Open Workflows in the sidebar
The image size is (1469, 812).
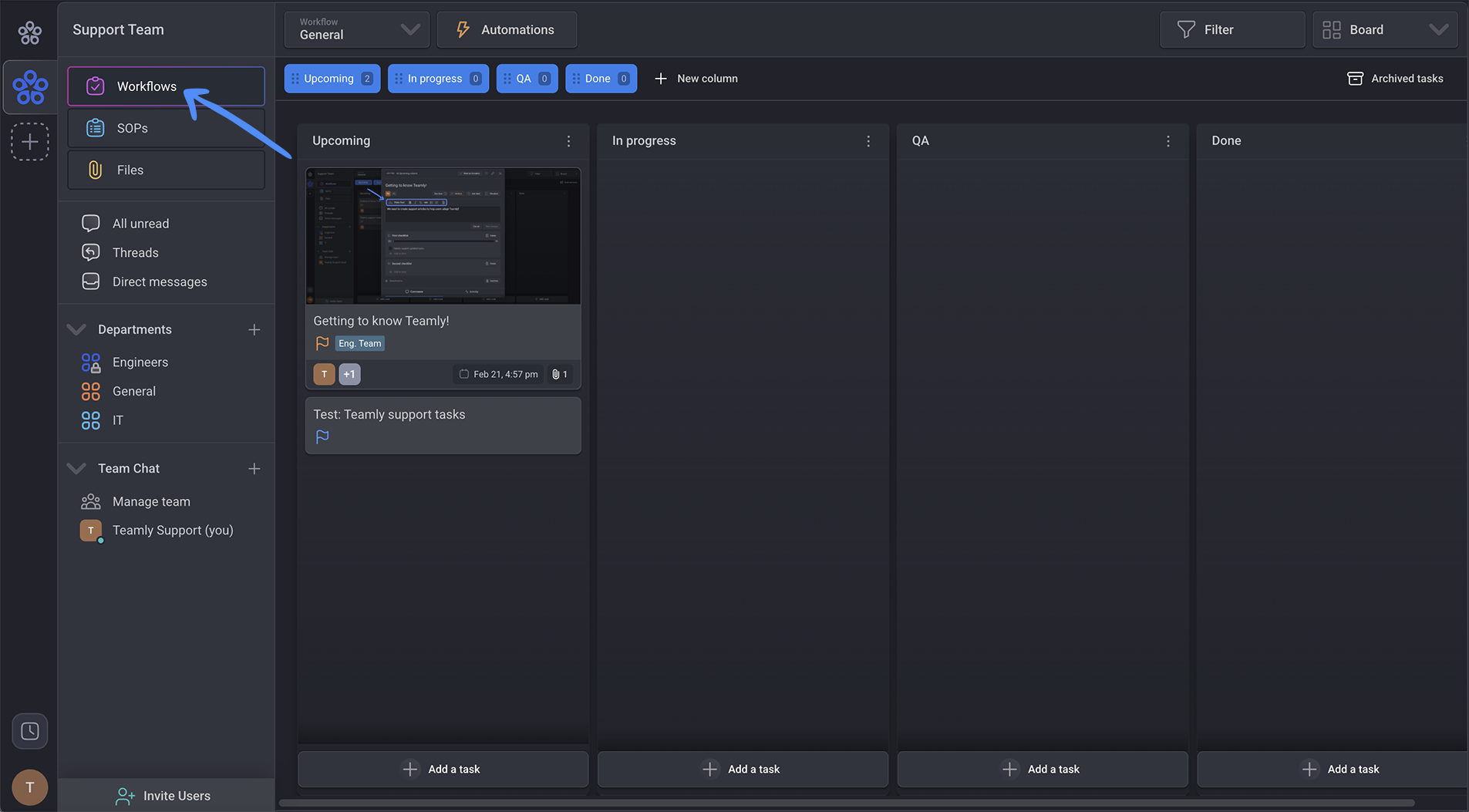pos(166,86)
